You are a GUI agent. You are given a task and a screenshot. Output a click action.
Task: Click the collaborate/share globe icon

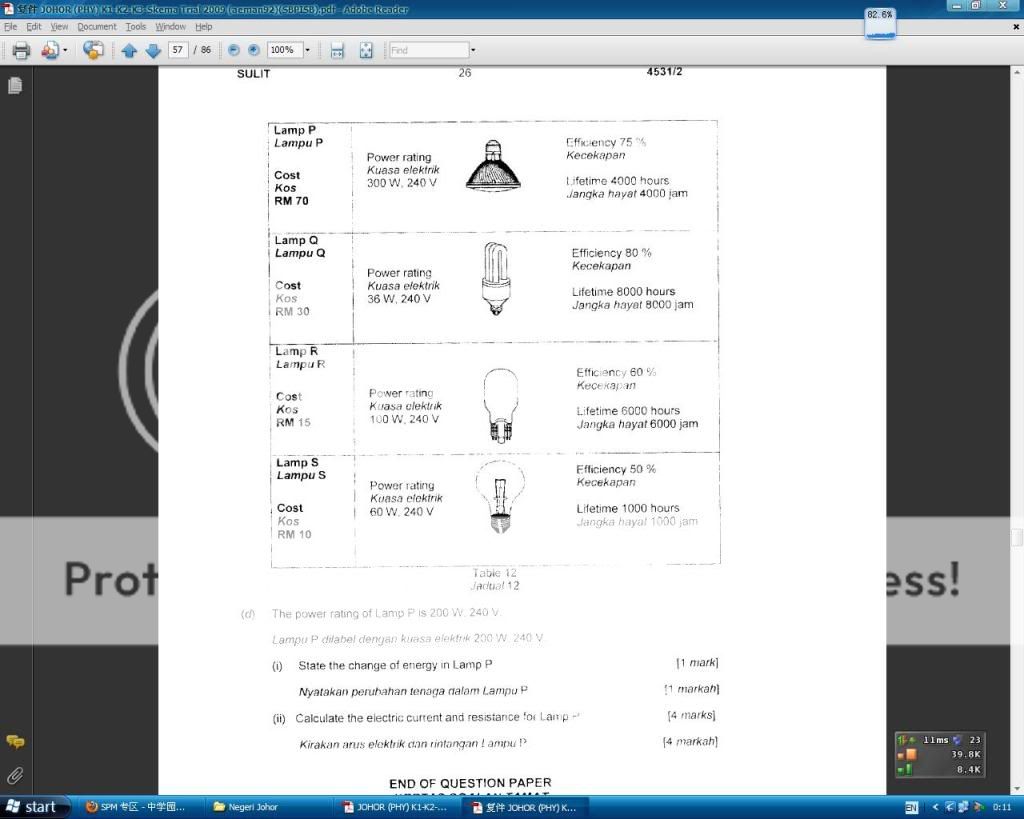pos(93,50)
